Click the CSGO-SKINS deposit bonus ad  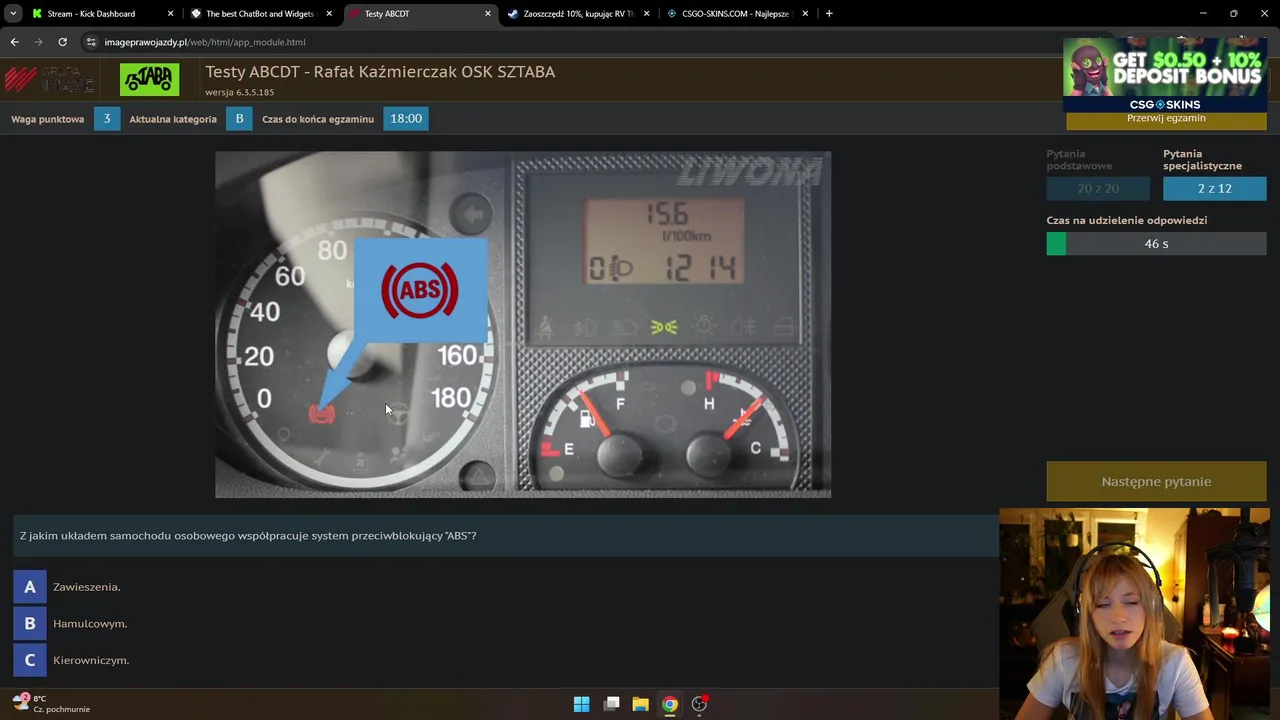[x=1165, y=75]
